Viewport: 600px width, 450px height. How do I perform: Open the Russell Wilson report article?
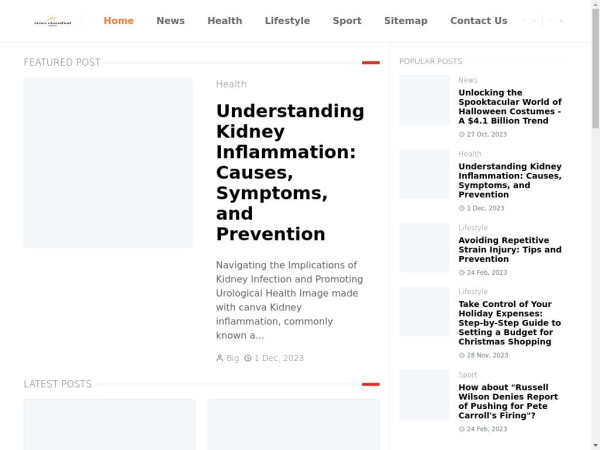509,401
